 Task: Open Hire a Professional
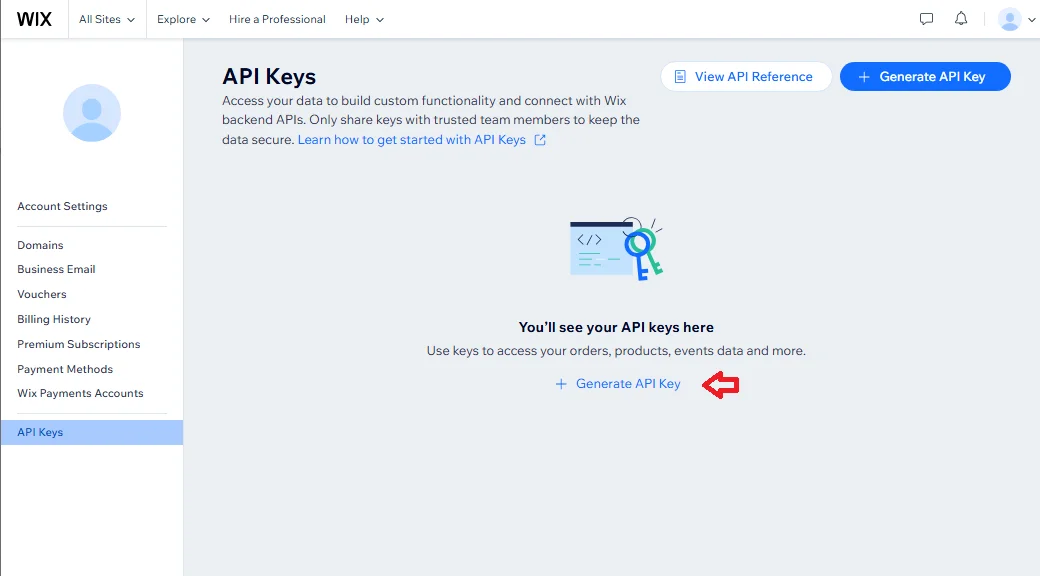point(277,18)
